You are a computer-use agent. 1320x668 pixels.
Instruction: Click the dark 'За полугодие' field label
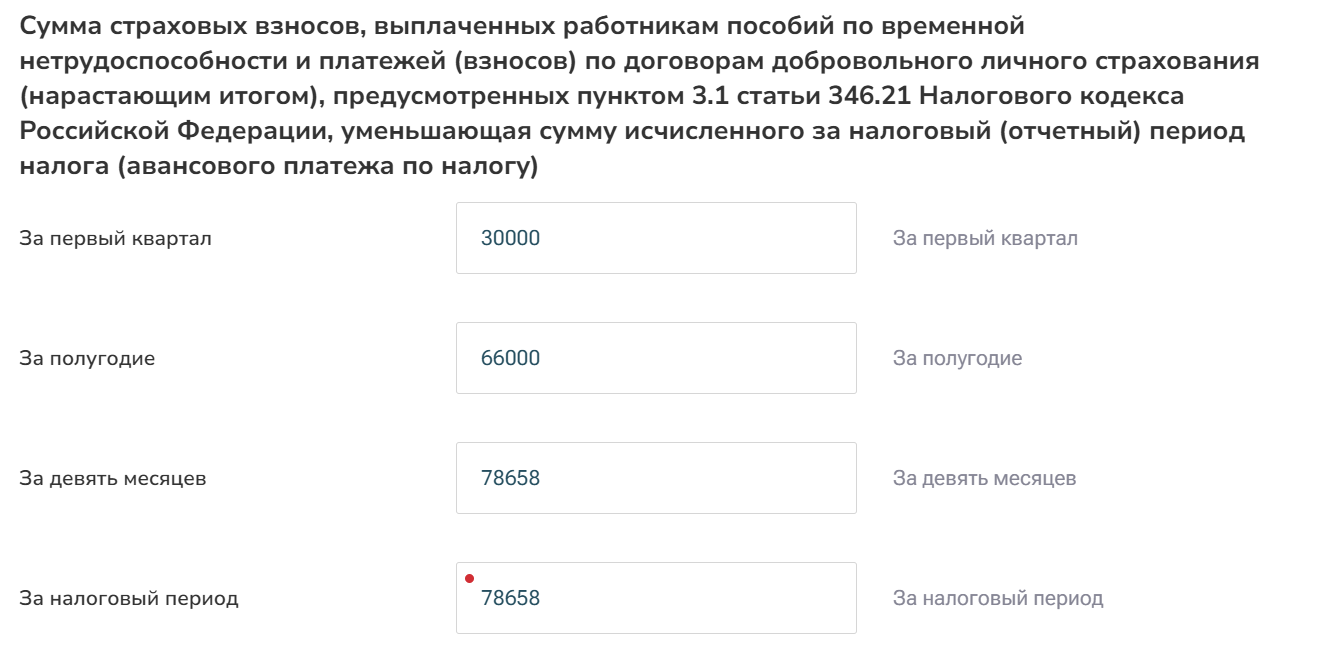click(x=87, y=359)
